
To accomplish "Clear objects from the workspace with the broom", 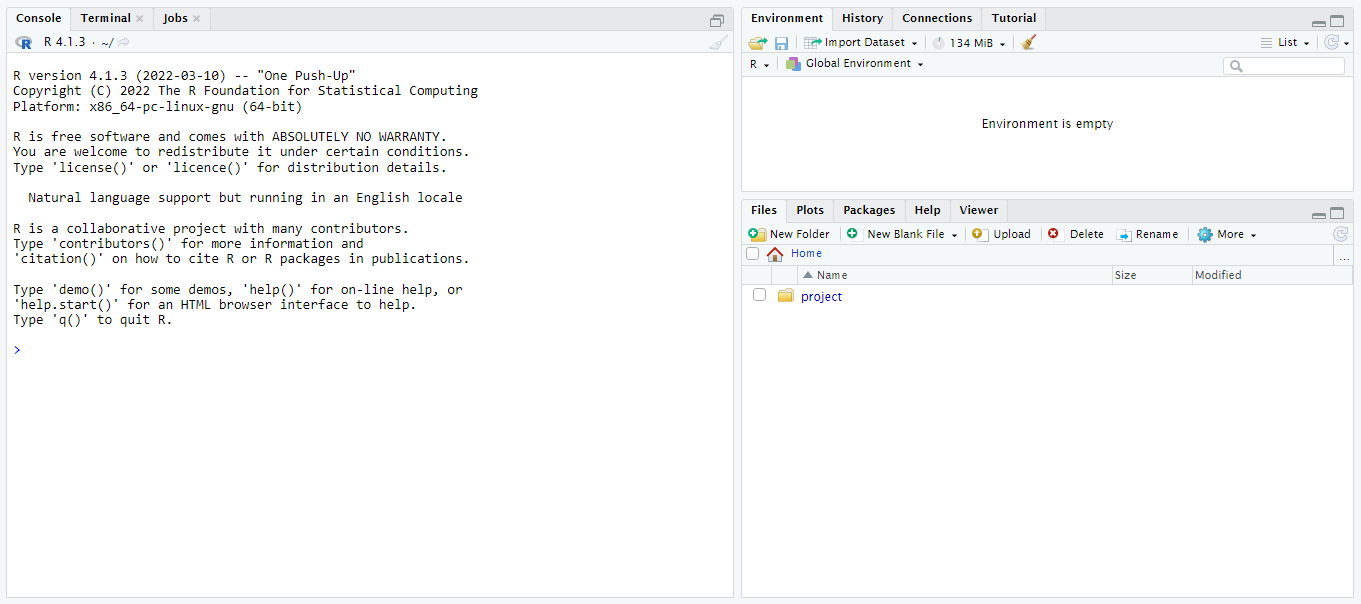I will point(1027,42).
